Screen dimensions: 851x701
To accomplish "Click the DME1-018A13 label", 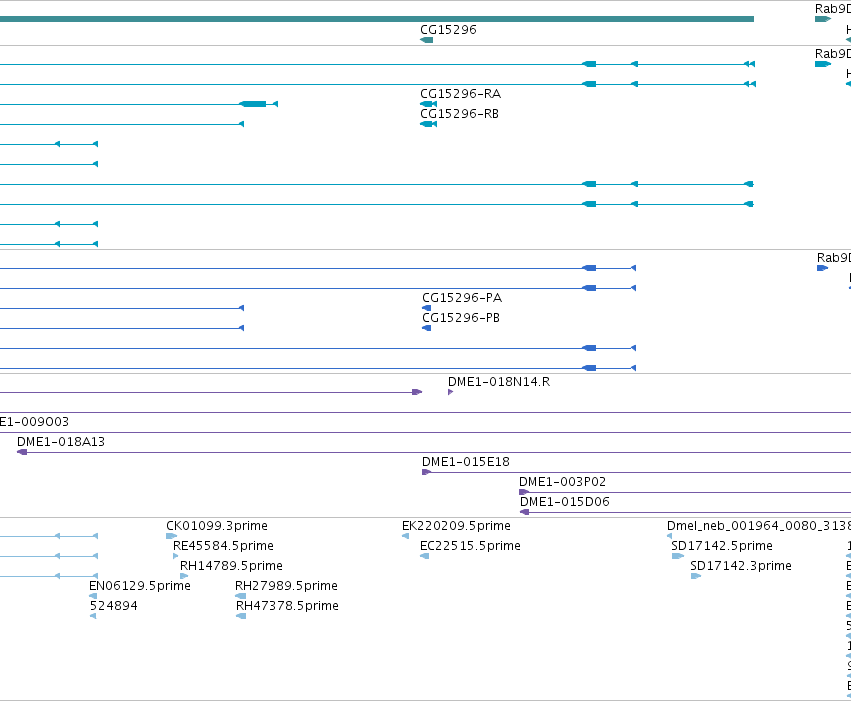I will click(61, 442).
